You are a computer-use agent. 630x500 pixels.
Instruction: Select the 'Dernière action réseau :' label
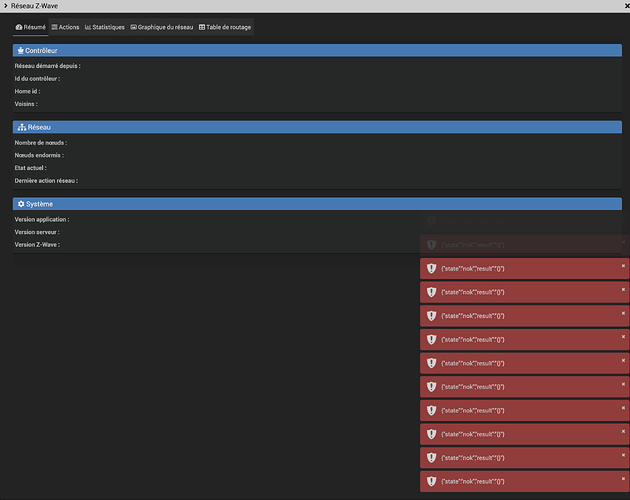click(46, 181)
